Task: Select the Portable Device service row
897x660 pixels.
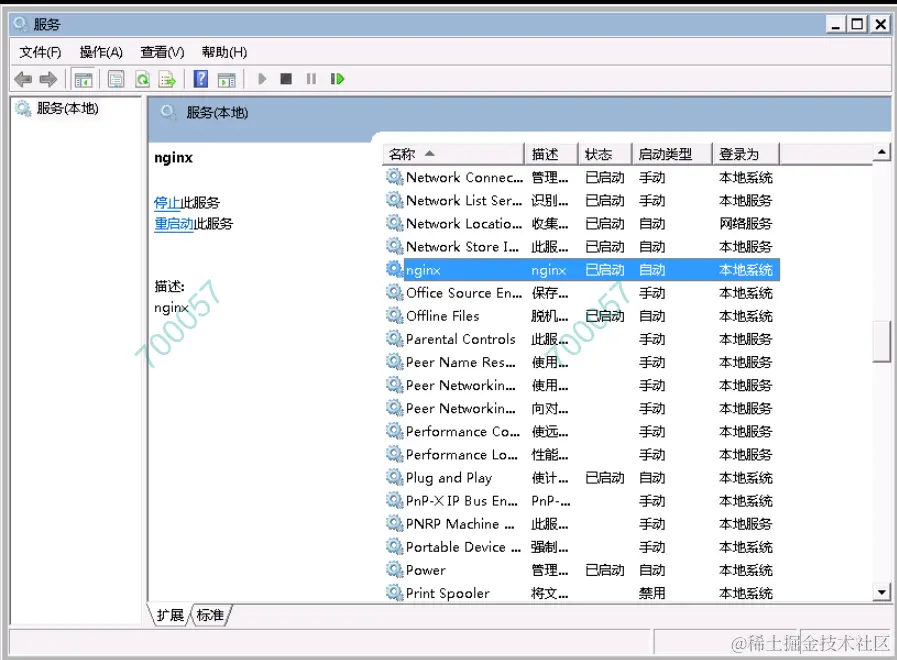Action: tap(581, 547)
